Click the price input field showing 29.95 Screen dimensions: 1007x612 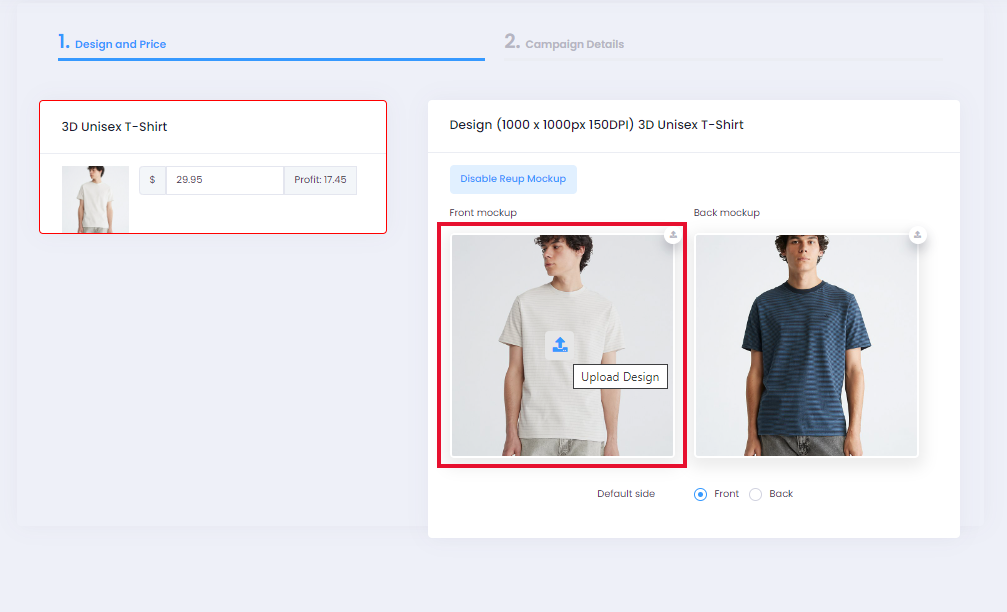click(x=225, y=180)
